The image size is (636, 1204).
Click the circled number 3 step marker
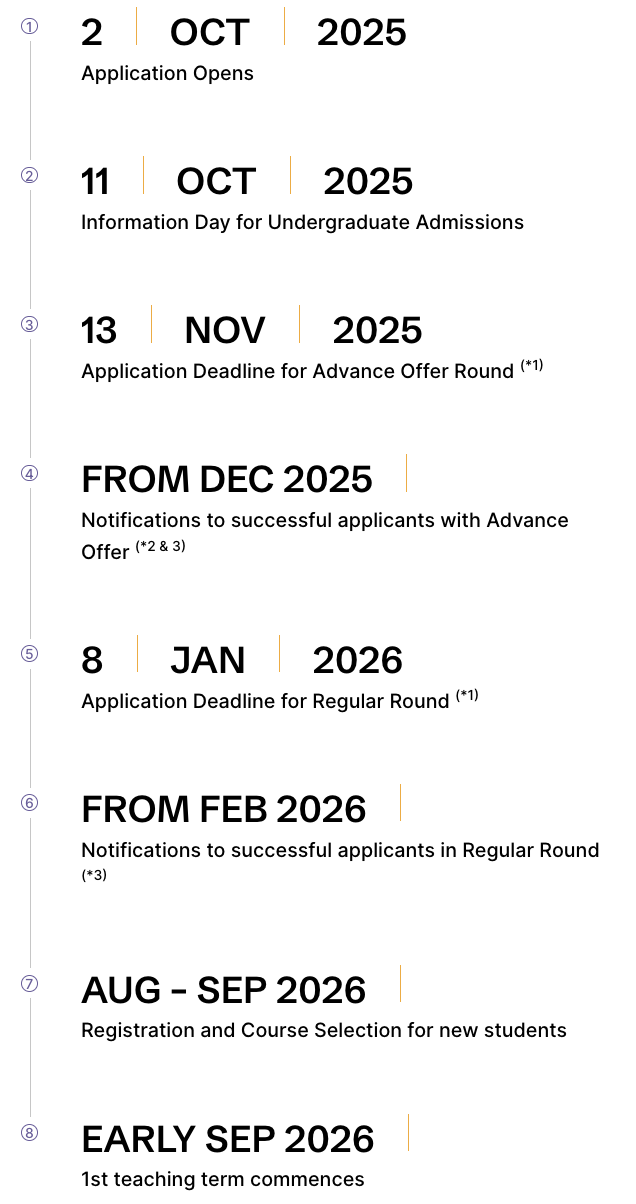pos(30,324)
